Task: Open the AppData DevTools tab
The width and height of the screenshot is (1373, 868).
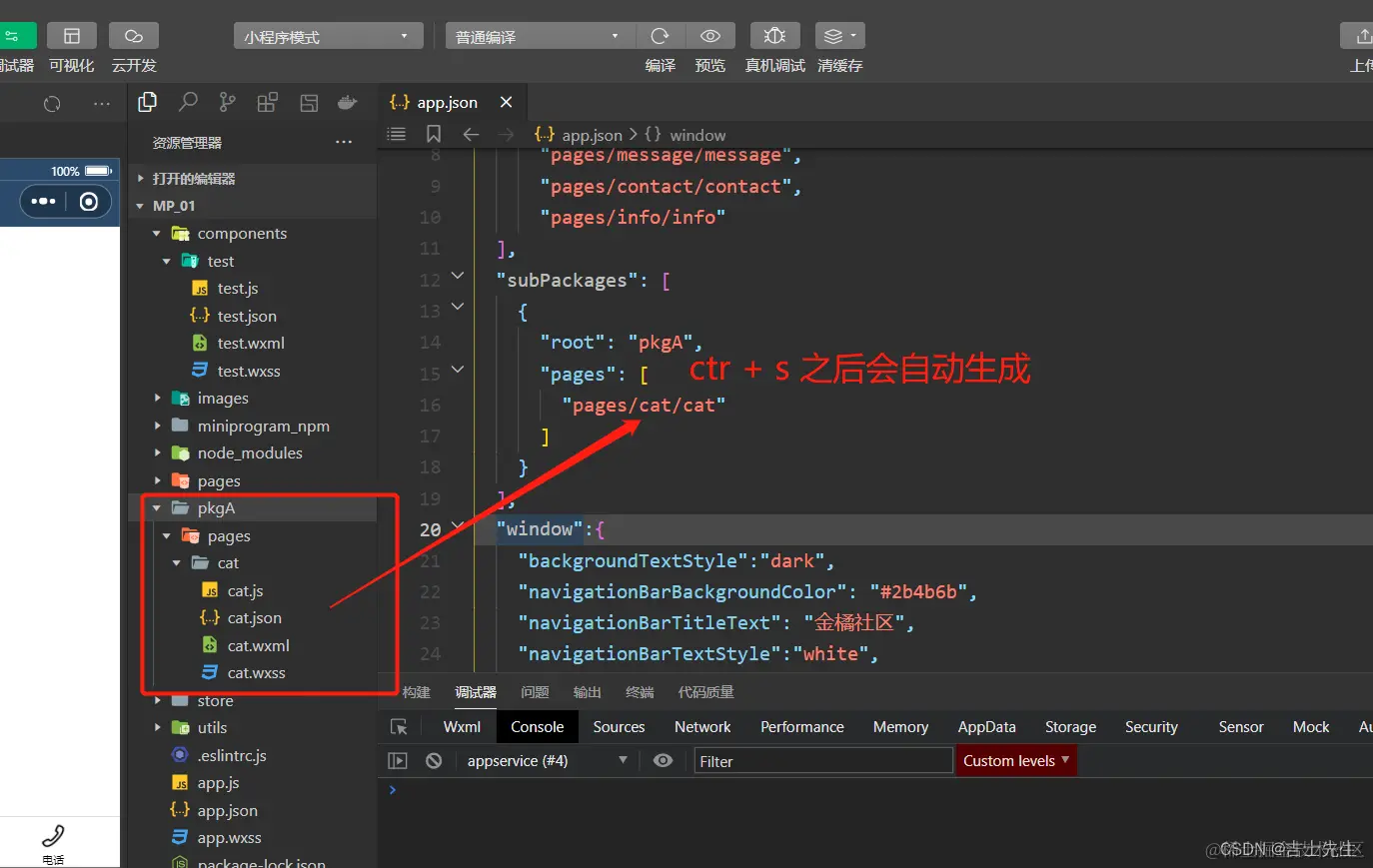Action: pyautogui.click(x=986, y=727)
